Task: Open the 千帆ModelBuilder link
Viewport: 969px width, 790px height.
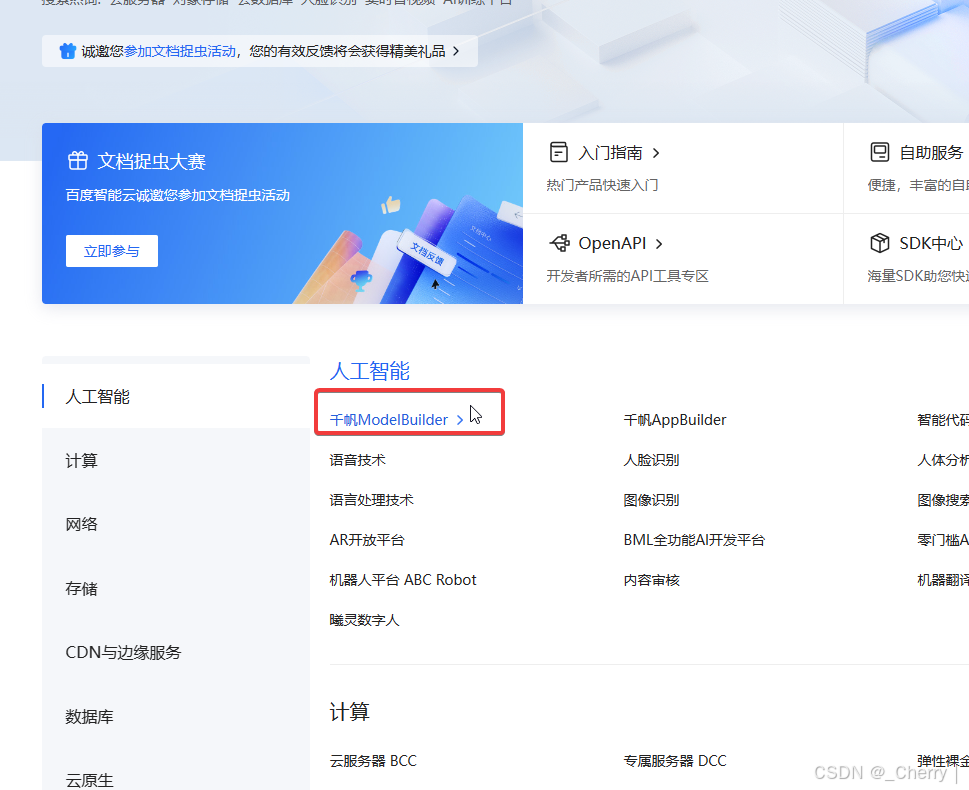Action: click(389, 420)
